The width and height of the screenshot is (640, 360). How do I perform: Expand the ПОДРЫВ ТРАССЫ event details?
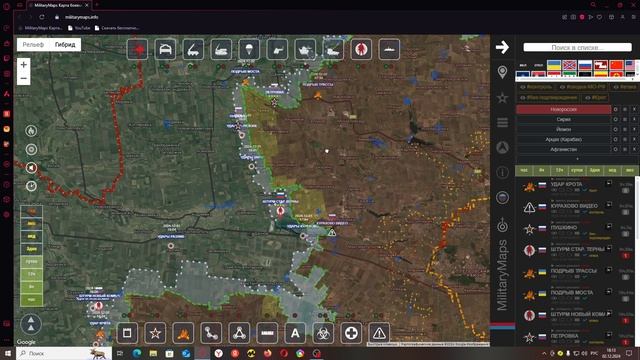tap(609, 270)
